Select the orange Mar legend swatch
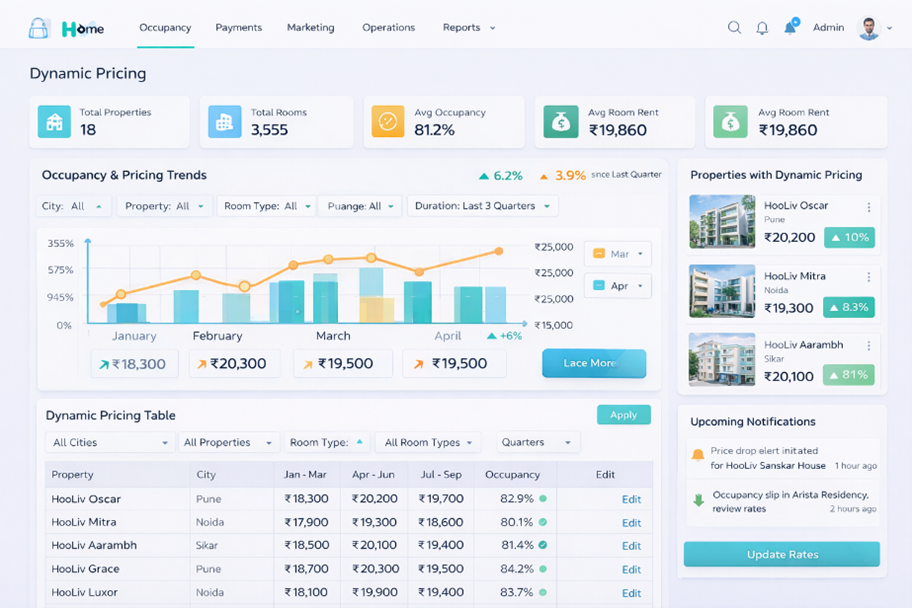This screenshot has height=608, width=912. pos(599,254)
